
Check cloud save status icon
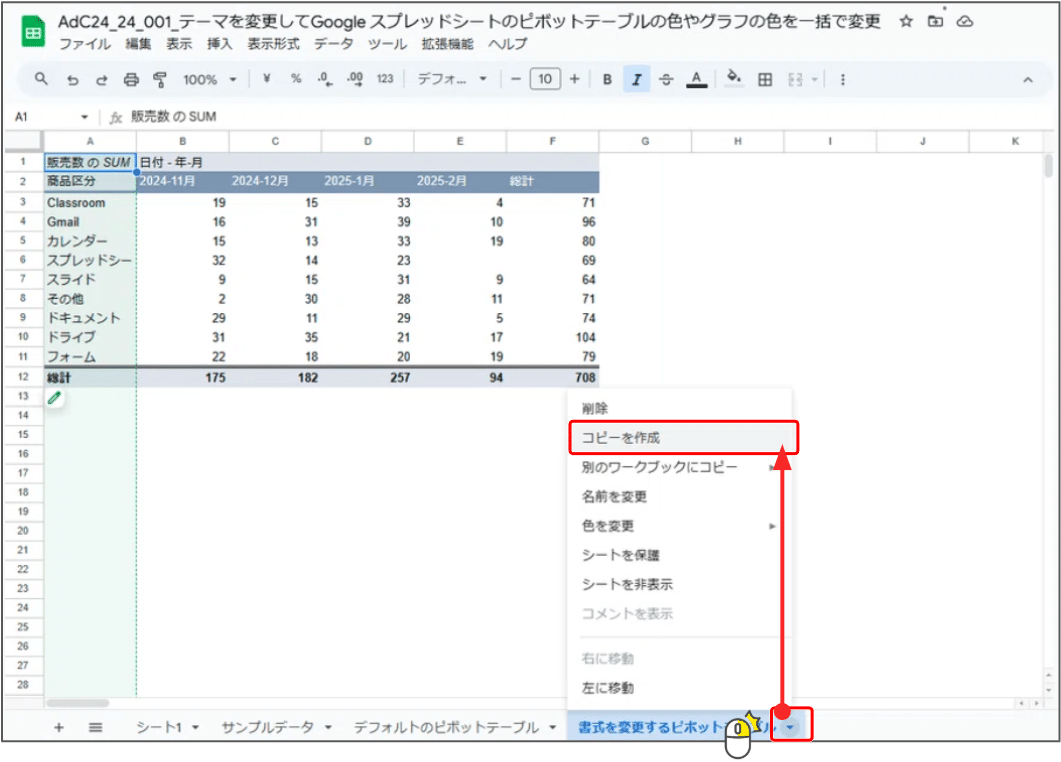[965, 22]
